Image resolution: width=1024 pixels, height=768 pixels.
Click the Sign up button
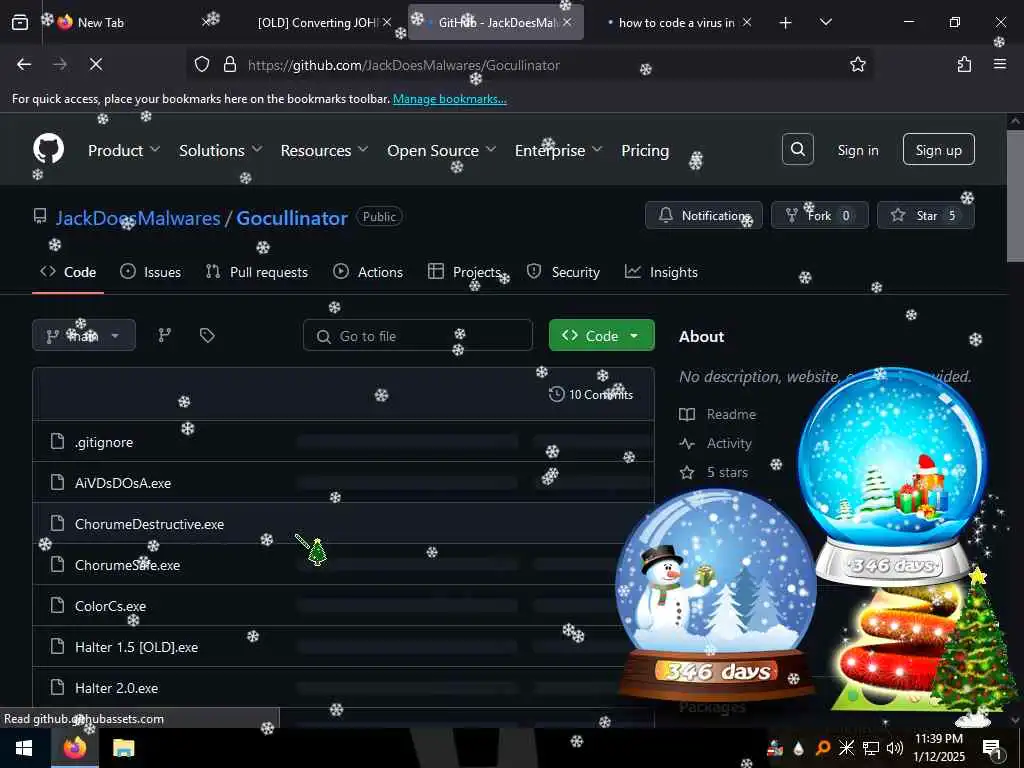938,150
